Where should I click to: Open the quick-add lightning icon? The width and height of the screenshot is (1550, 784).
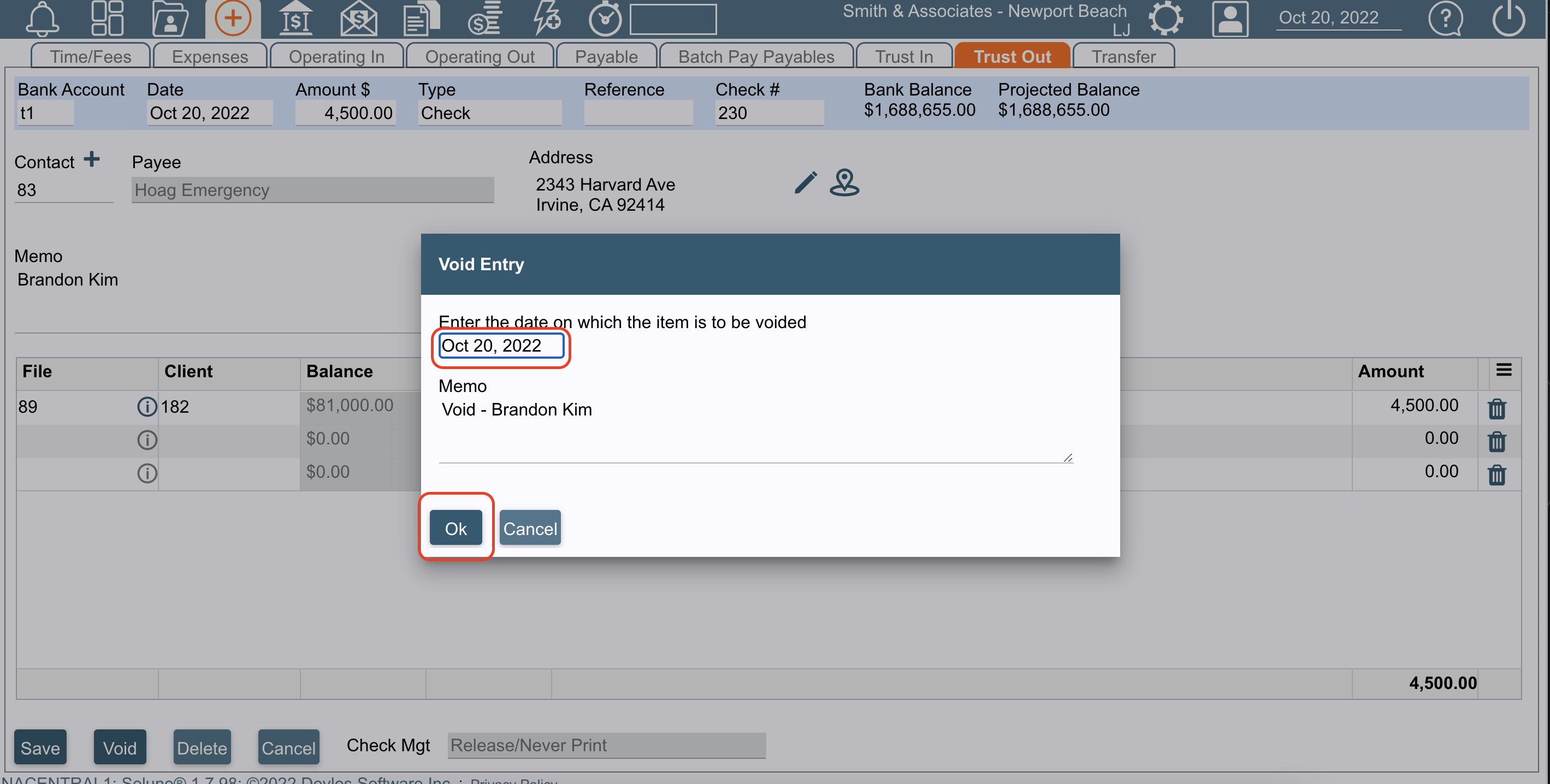click(x=547, y=18)
